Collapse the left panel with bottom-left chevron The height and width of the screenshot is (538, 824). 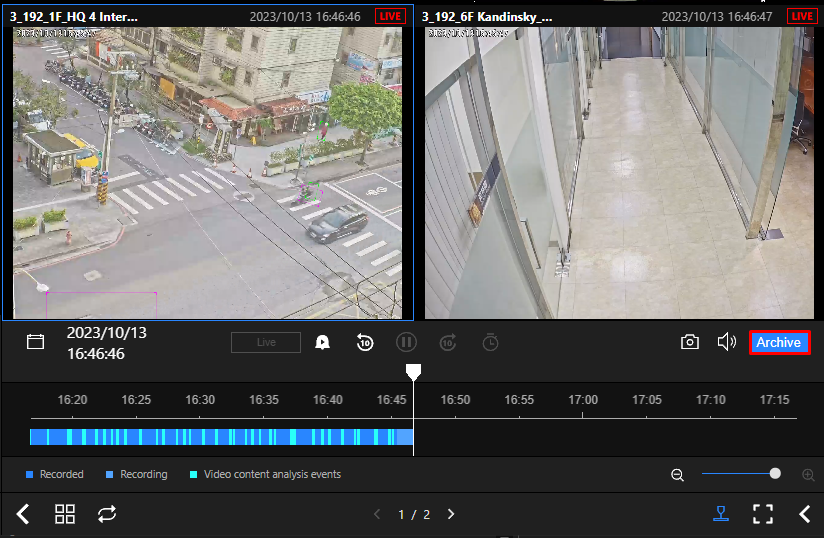tap(23, 514)
